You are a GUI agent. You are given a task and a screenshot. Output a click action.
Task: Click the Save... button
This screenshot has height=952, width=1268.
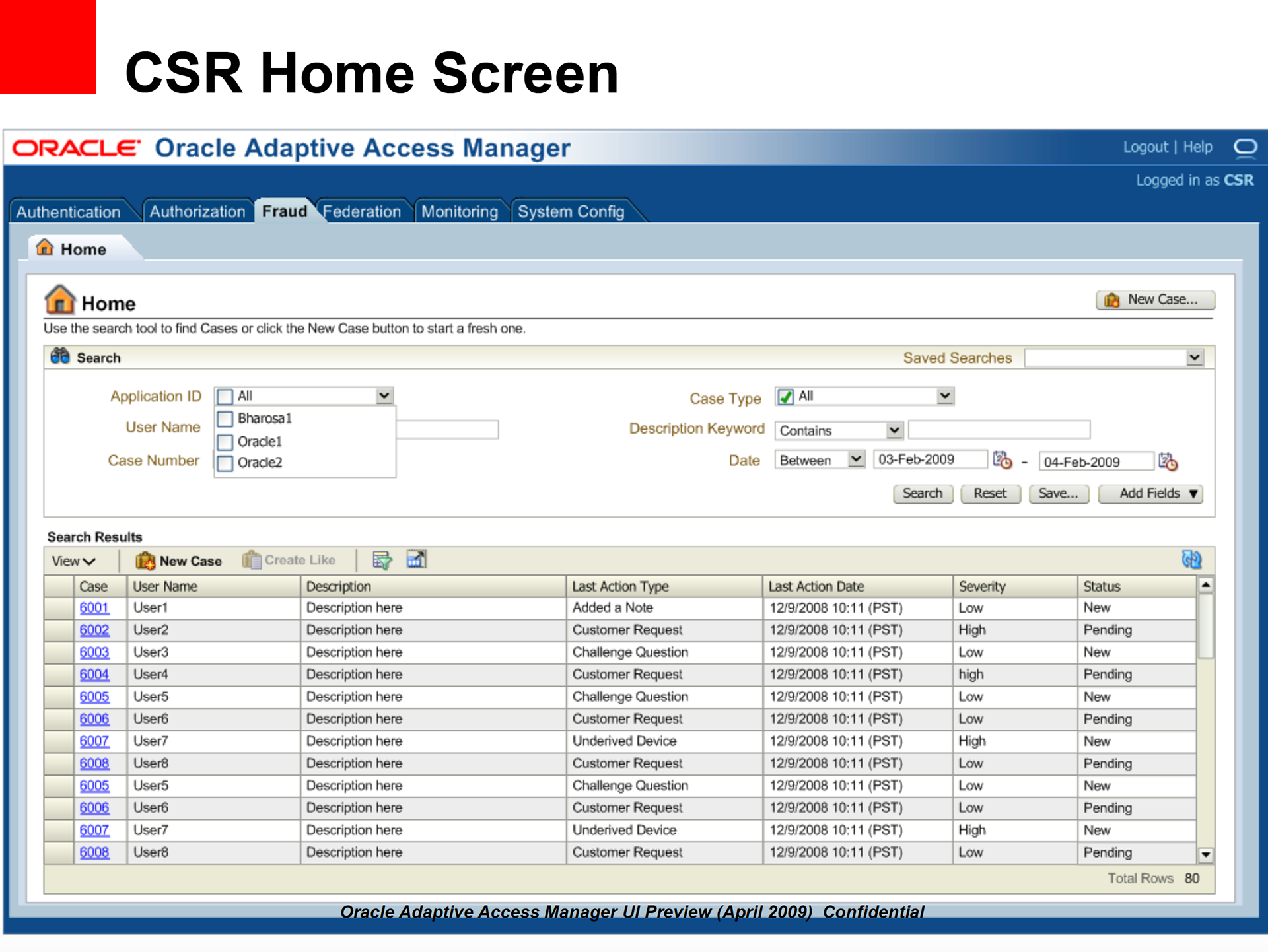click(x=1059, y=494)
